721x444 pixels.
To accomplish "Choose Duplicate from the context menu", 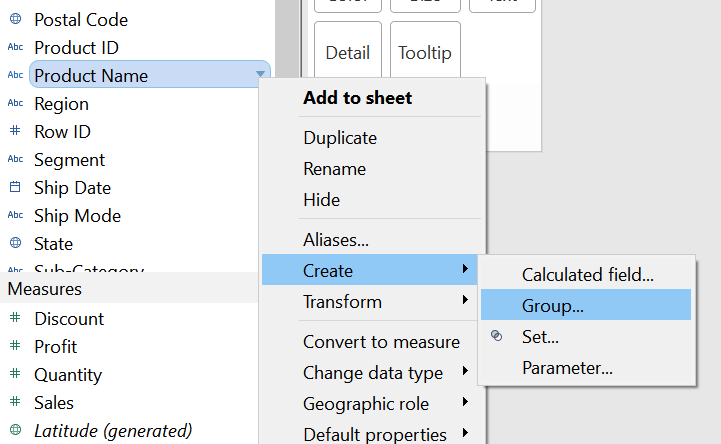I will click(340, 138).
